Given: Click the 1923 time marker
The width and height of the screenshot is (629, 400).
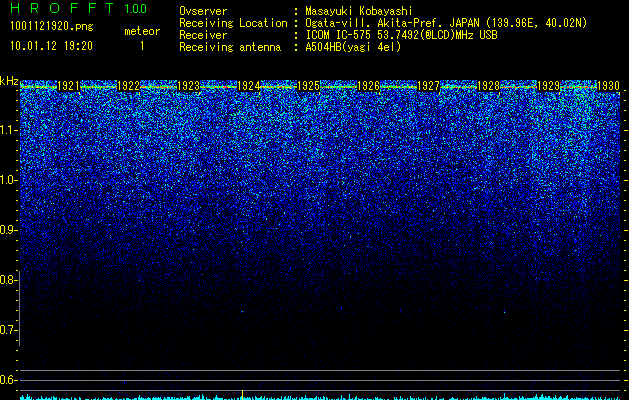Looking at the screenshot, I should (x=188, y=86).
